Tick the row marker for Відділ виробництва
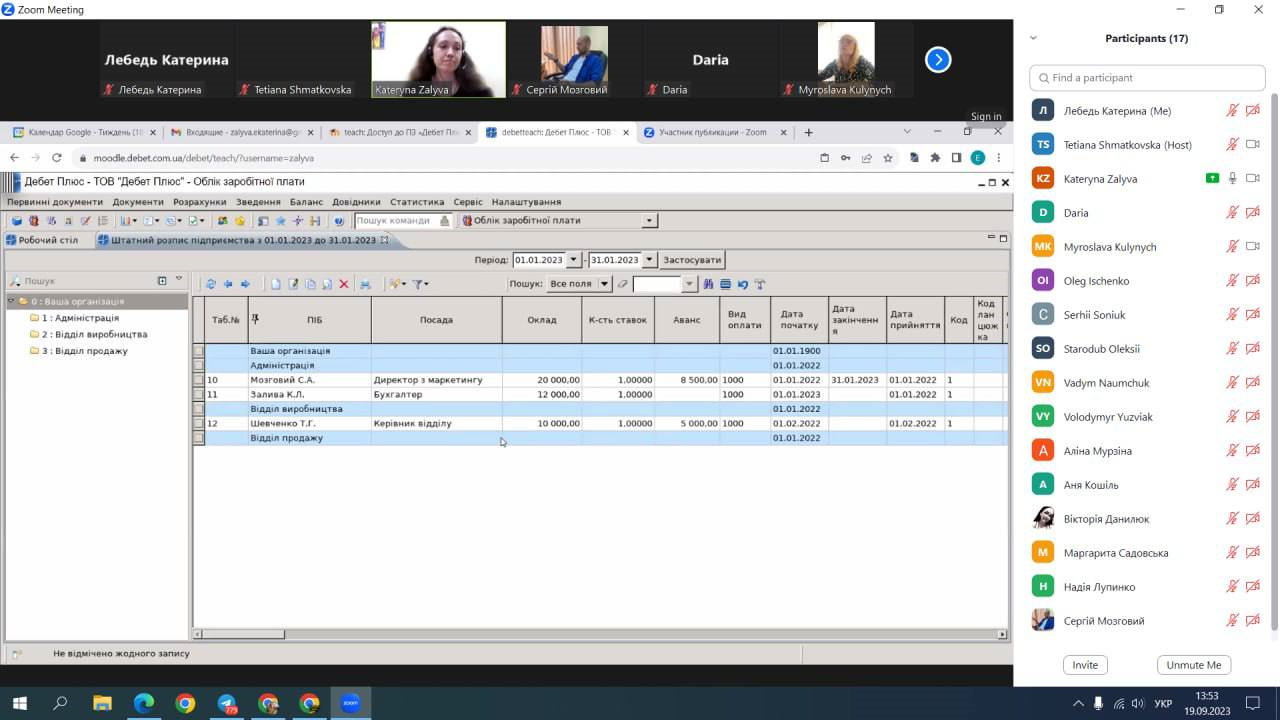 (x=198, y=409)
